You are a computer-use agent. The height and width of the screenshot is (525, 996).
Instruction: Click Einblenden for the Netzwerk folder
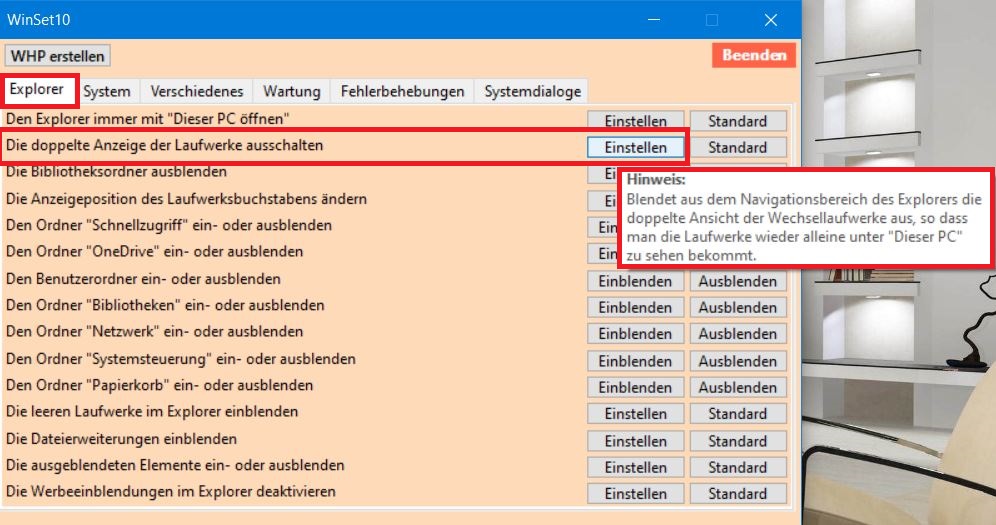coord(635,334)
